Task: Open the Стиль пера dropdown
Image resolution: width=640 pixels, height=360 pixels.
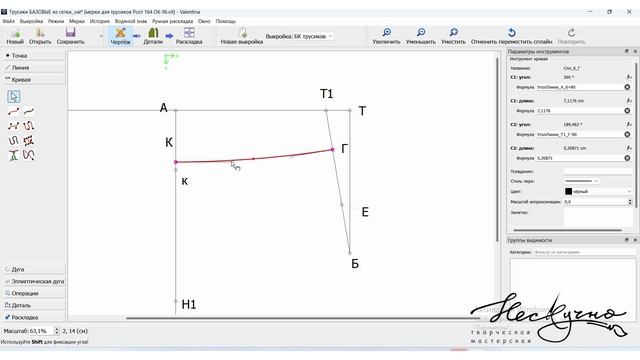Action: click(x=582, y=181)
